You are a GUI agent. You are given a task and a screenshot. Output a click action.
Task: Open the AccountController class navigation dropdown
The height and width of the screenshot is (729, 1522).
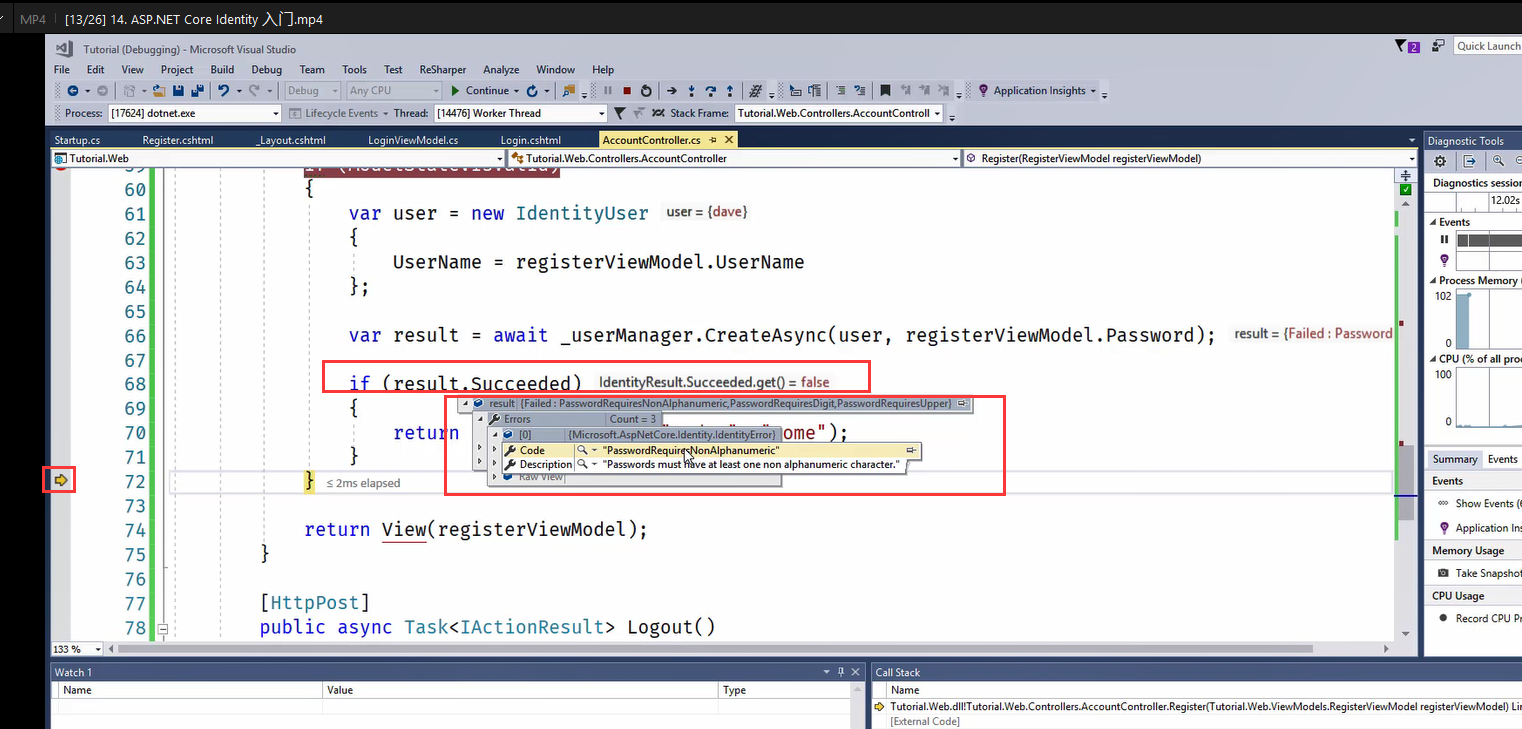pos(733,158)
